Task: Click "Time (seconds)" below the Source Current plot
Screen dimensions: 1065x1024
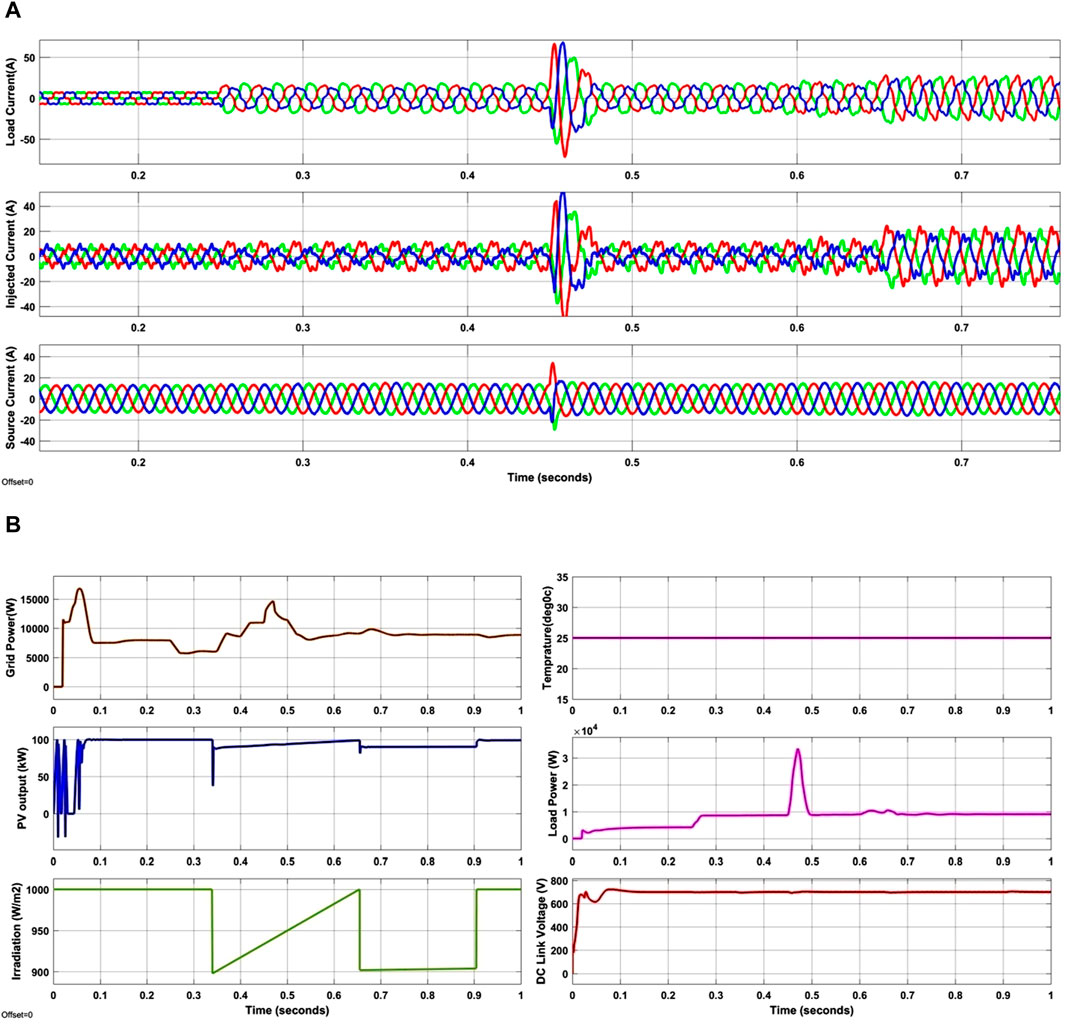Action: click(549, 477)
